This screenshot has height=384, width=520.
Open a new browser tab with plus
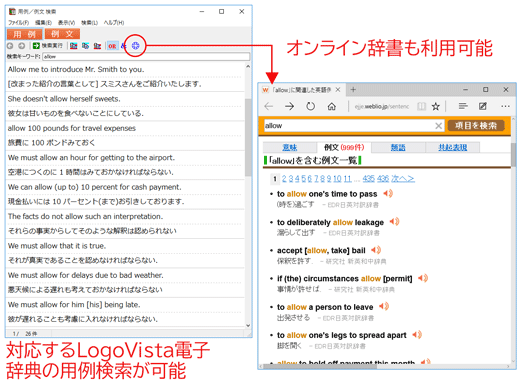coord(353,89)
